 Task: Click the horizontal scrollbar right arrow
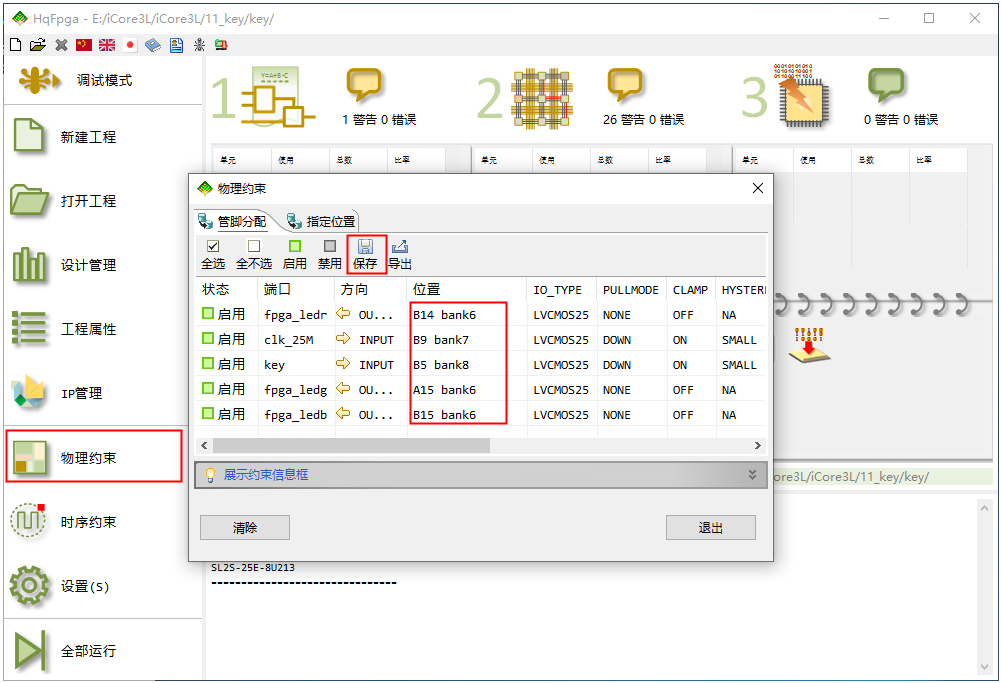click(x=758, y=445)
